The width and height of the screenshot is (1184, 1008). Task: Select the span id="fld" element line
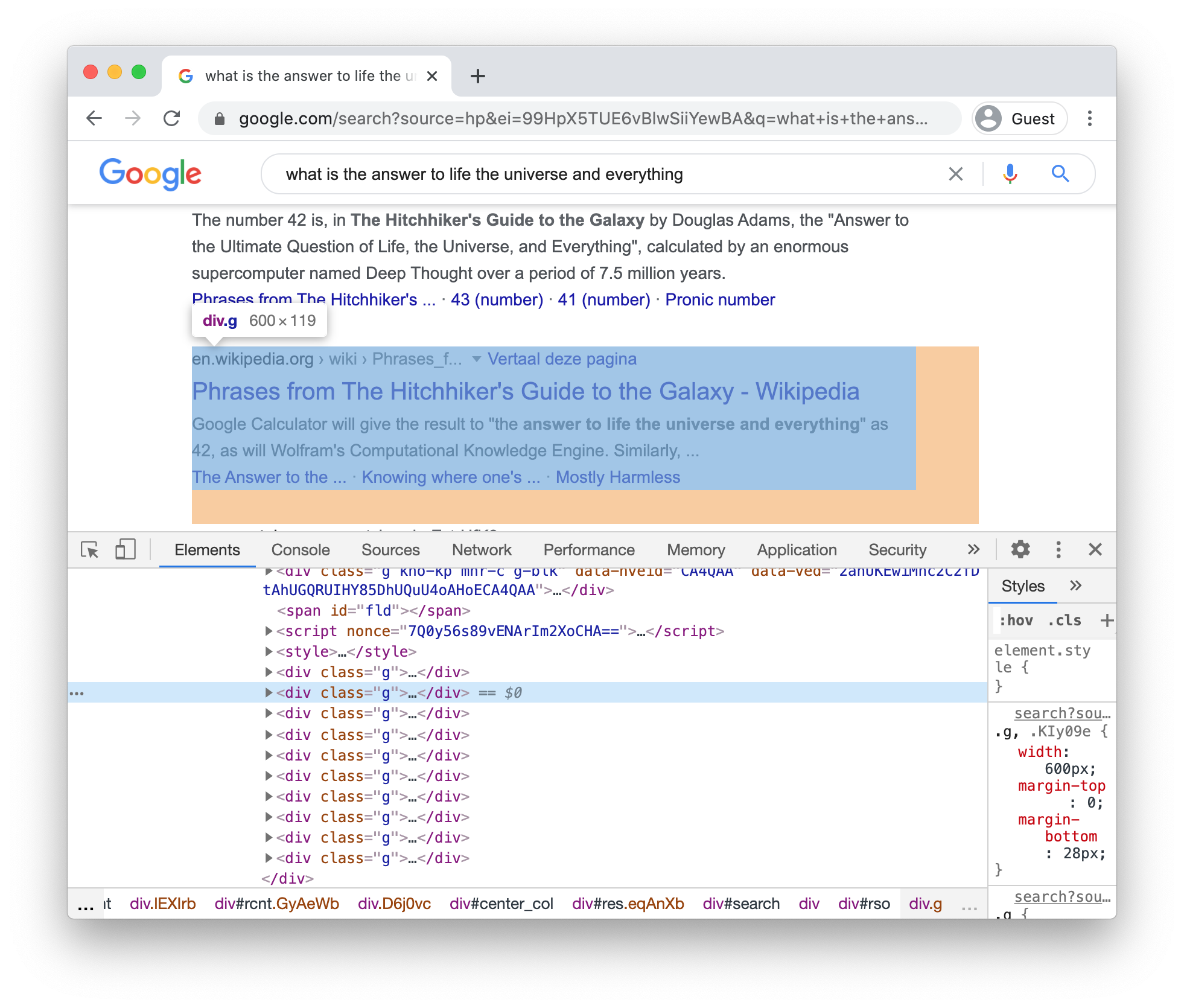point(374,611)
